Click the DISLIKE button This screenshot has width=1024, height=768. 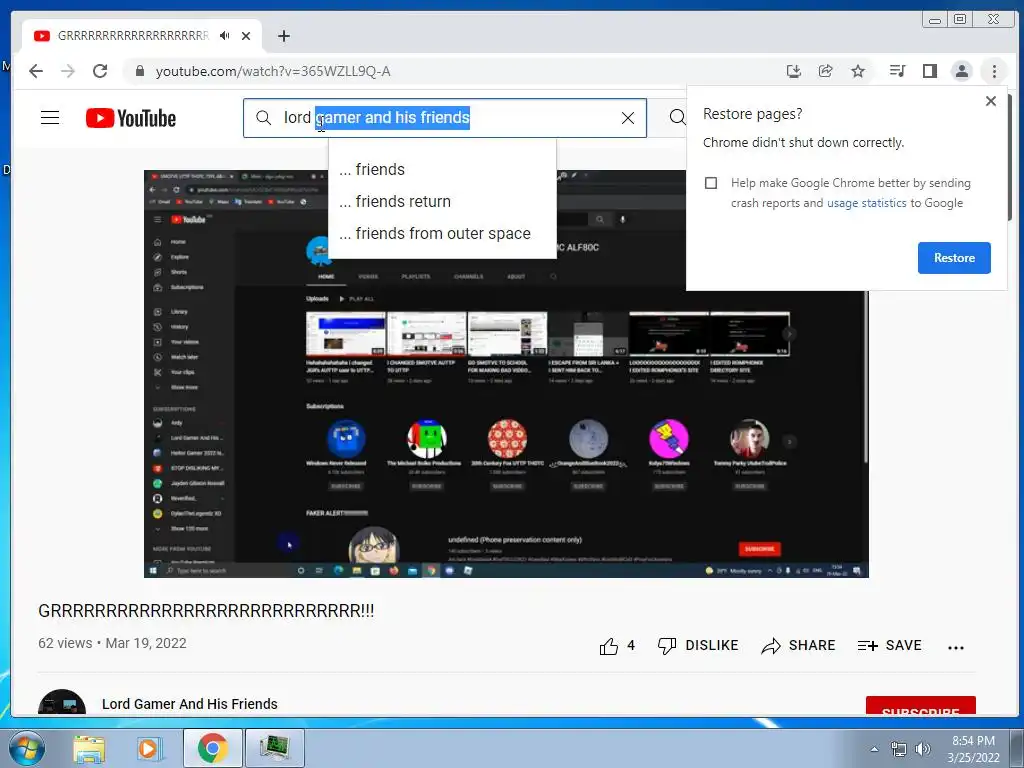coord(697,646)
